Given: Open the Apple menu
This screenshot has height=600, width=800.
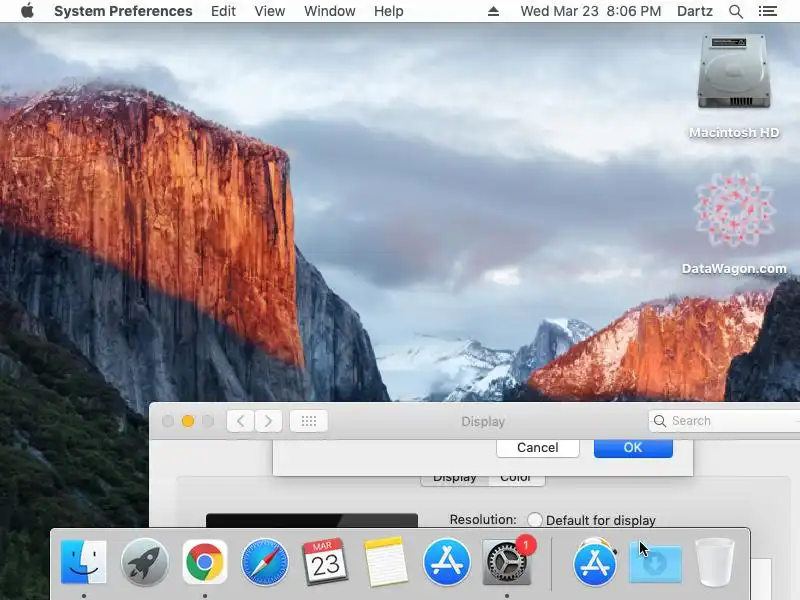Looking at the screenshot, I should pos(27,11).
